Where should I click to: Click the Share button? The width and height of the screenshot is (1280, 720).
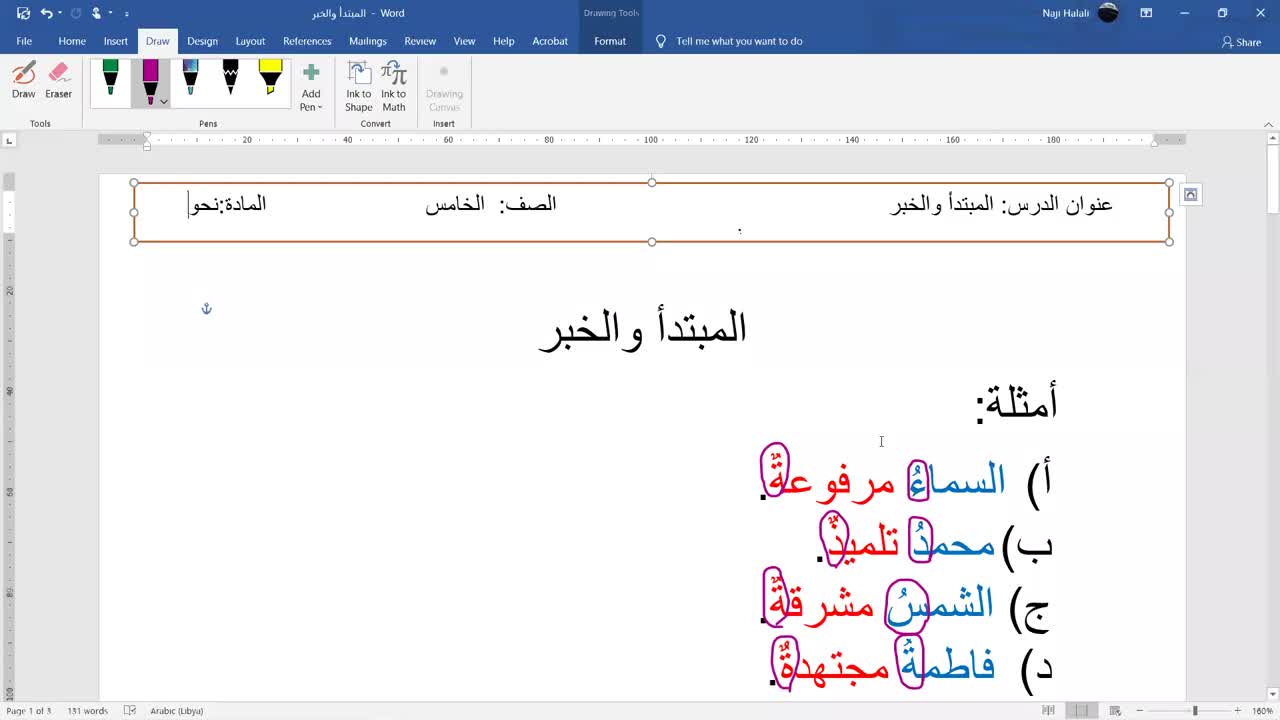tap(1241, 42)
